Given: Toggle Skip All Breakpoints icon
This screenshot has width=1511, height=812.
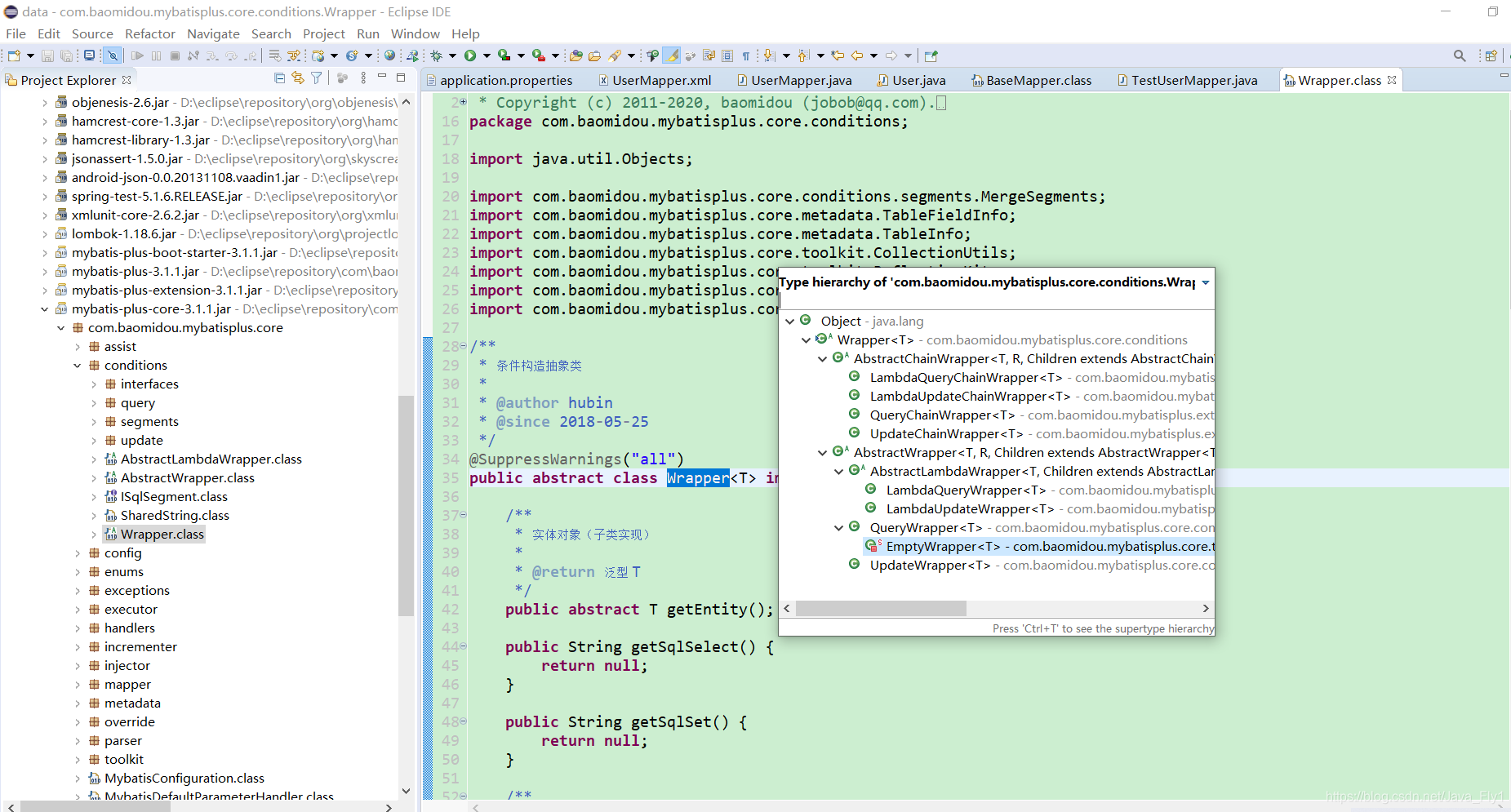Looking at the screenshot, I should coord(113,55).
